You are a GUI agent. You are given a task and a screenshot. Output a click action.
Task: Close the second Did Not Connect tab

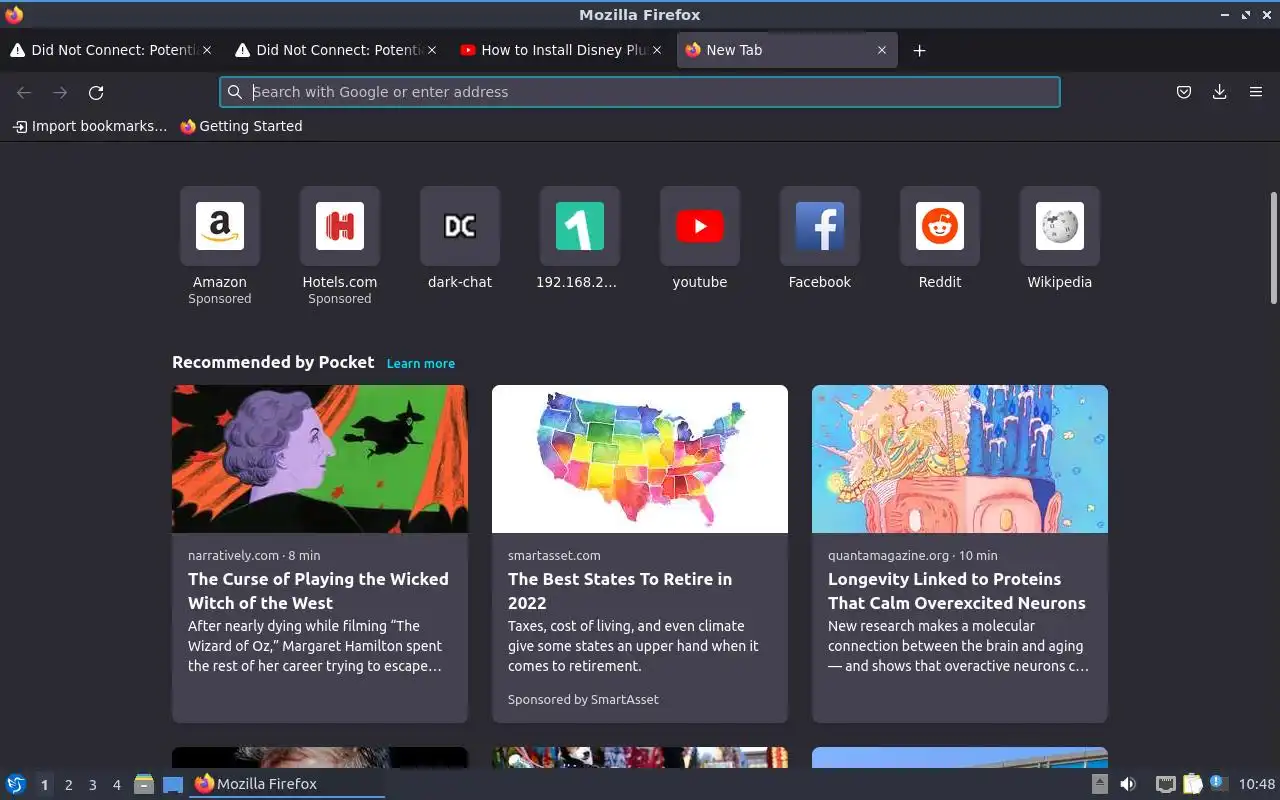(x=431, y=50)
